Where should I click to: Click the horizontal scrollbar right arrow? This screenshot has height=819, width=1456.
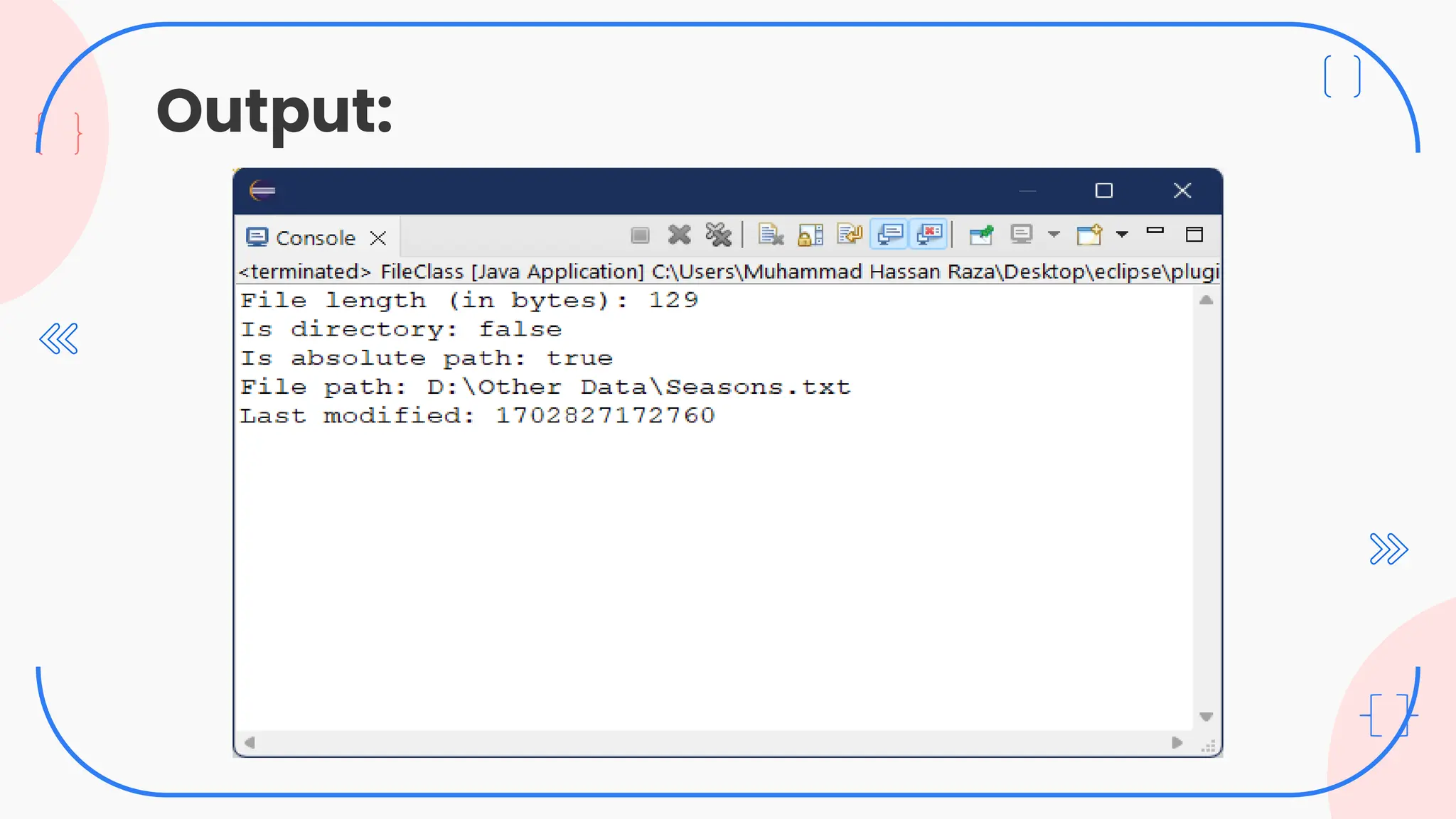pyautogui.click(x=1177, y=742)
